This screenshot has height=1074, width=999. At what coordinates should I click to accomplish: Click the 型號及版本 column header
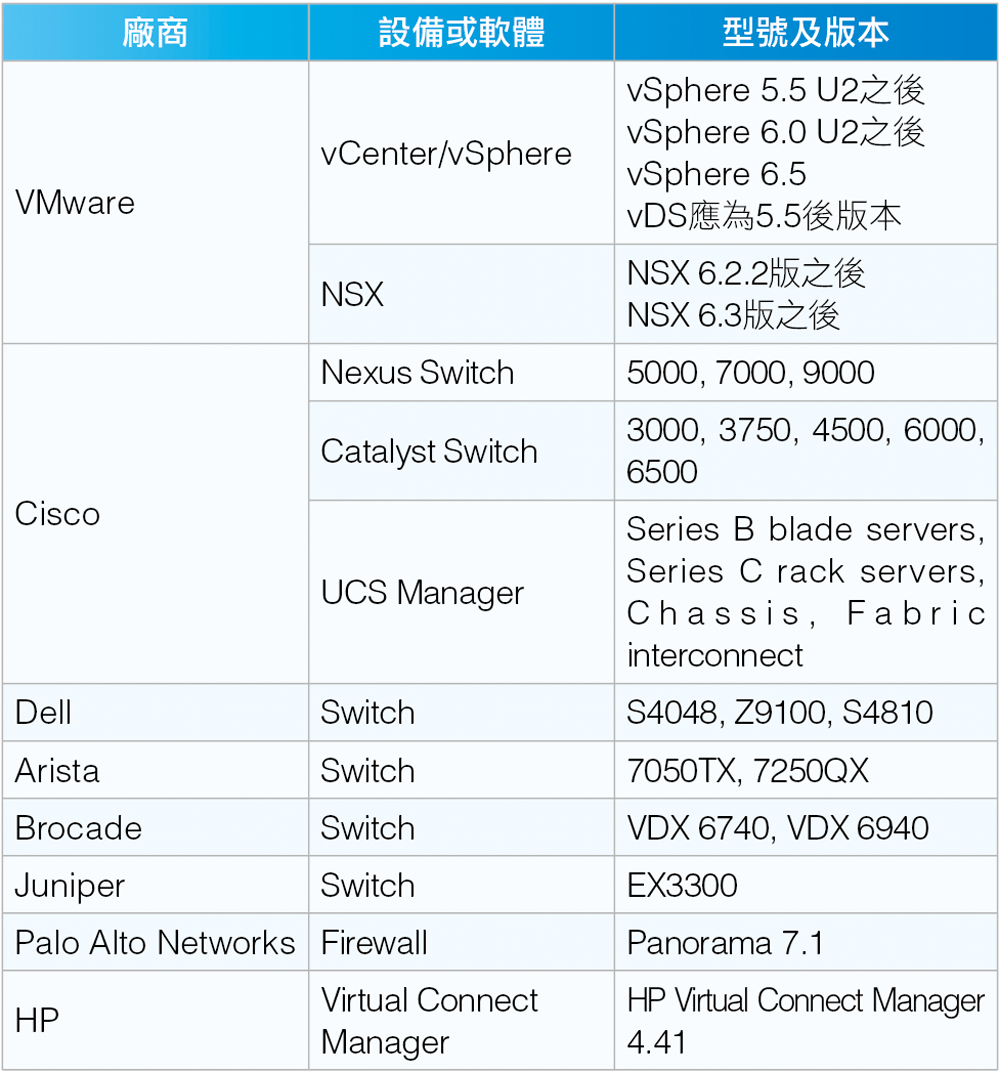pyautogui.click(x=806, y=32)
